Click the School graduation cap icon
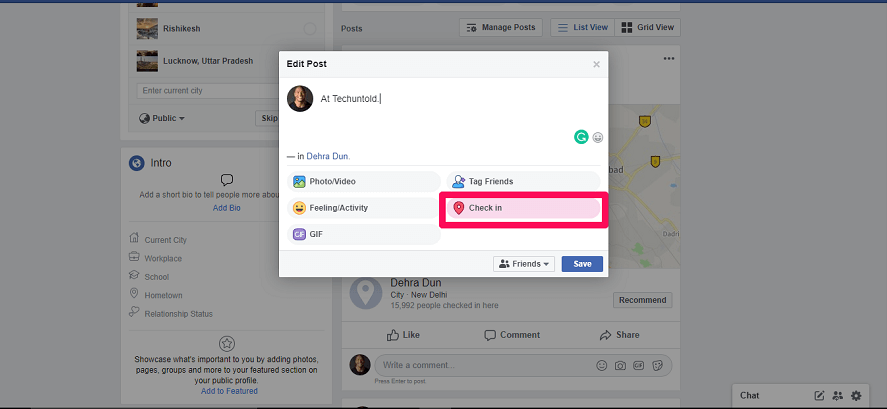 coord(134,274)
